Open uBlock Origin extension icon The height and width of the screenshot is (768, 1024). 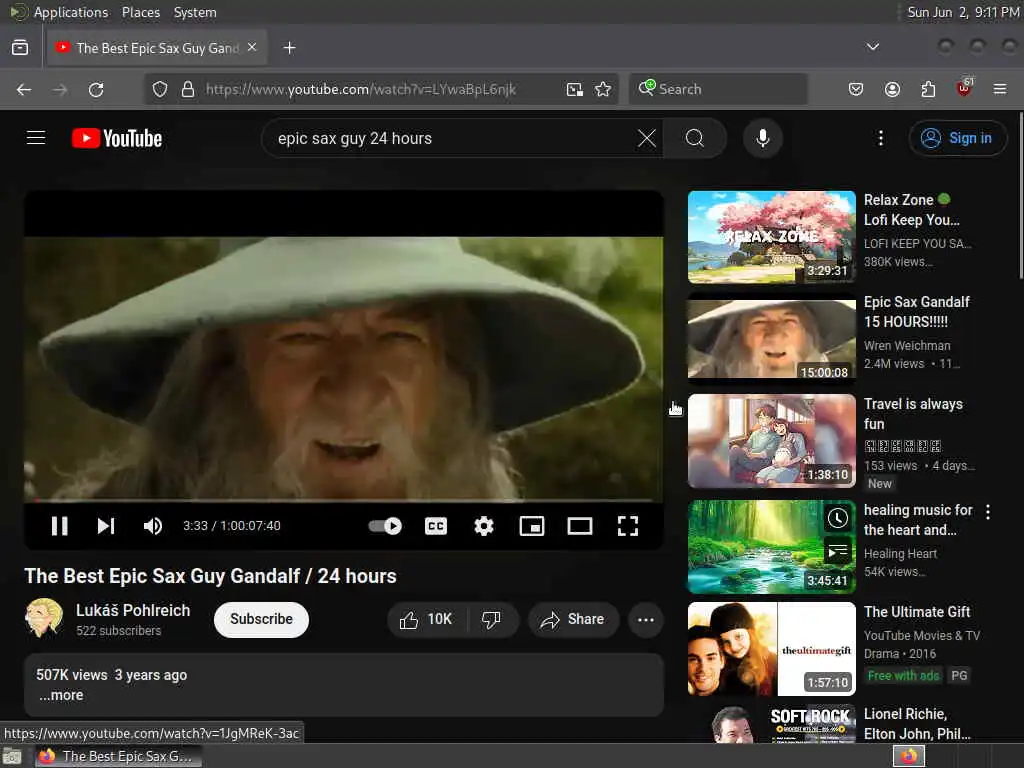click(964, 88)
